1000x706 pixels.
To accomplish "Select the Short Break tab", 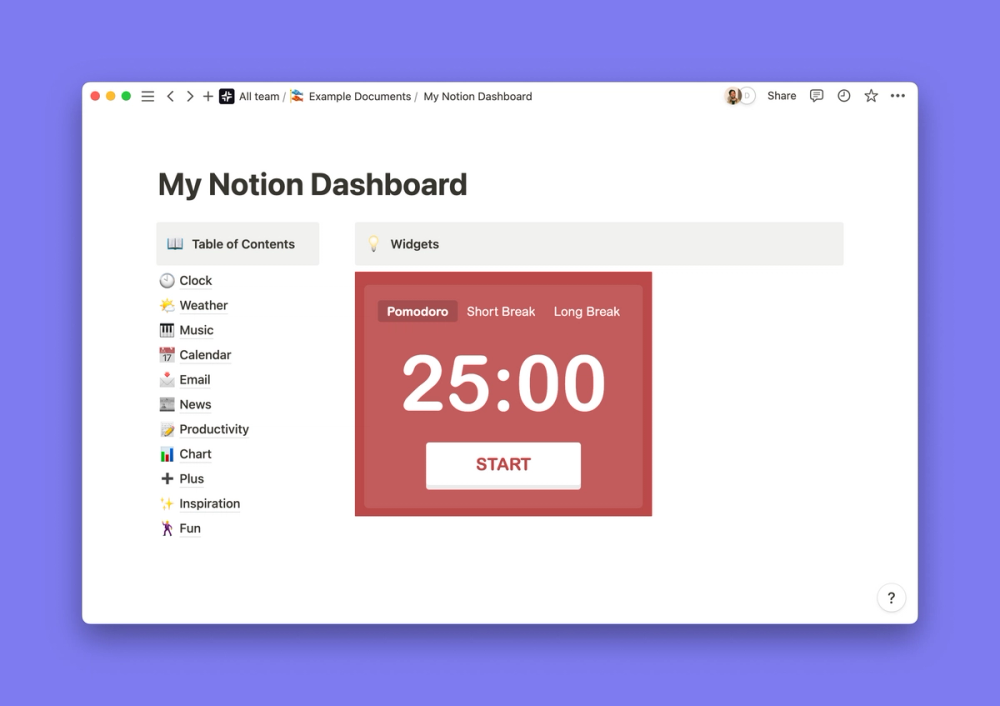I will (501, 311).
